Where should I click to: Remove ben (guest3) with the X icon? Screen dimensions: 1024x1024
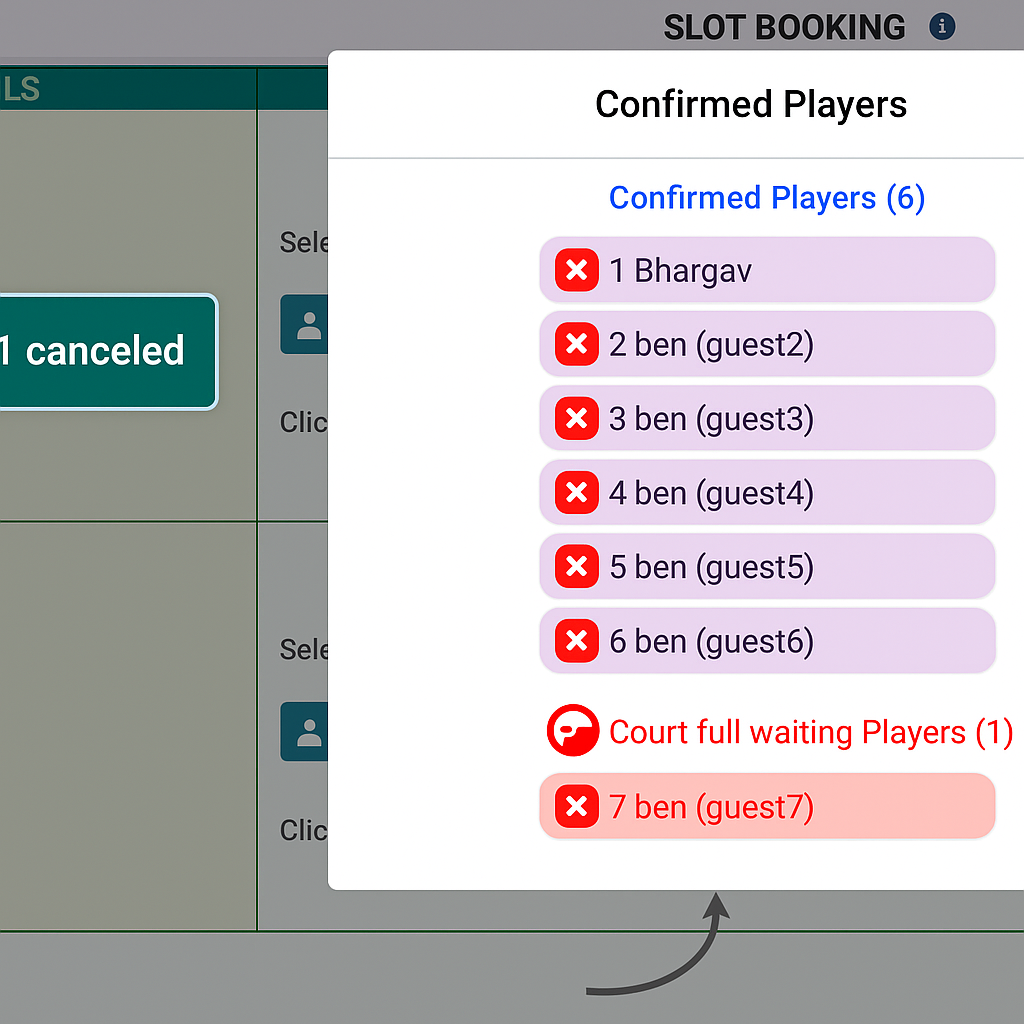pyautogui.click(x=576, y=418)
